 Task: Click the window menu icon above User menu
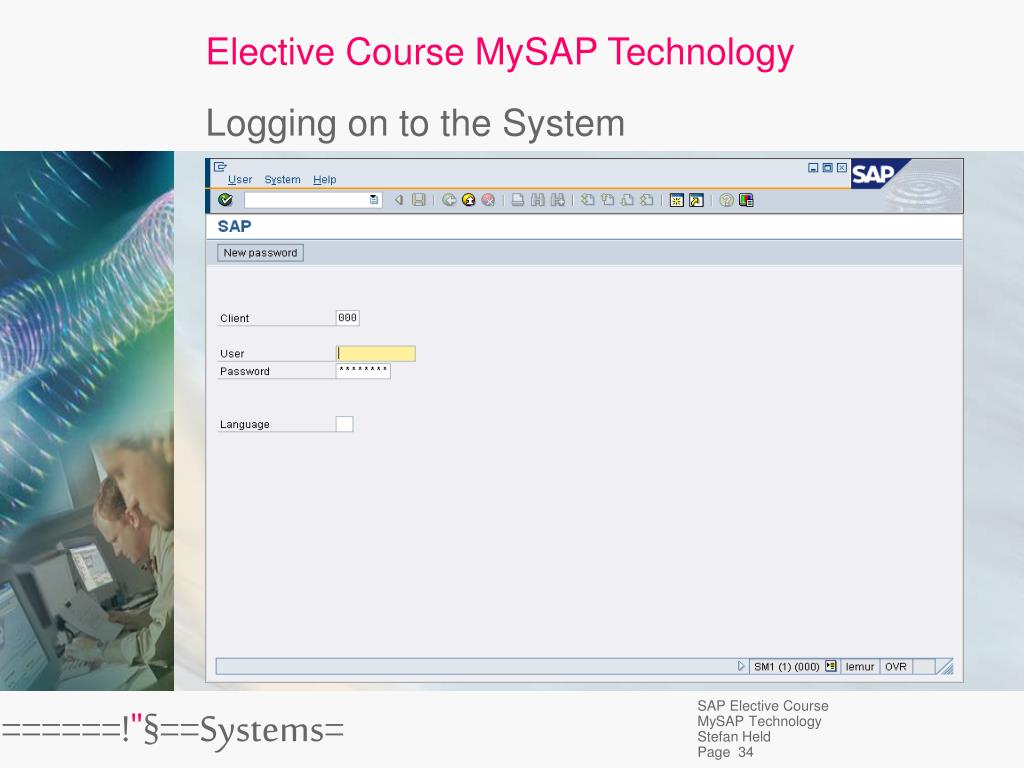coord(220,167)
